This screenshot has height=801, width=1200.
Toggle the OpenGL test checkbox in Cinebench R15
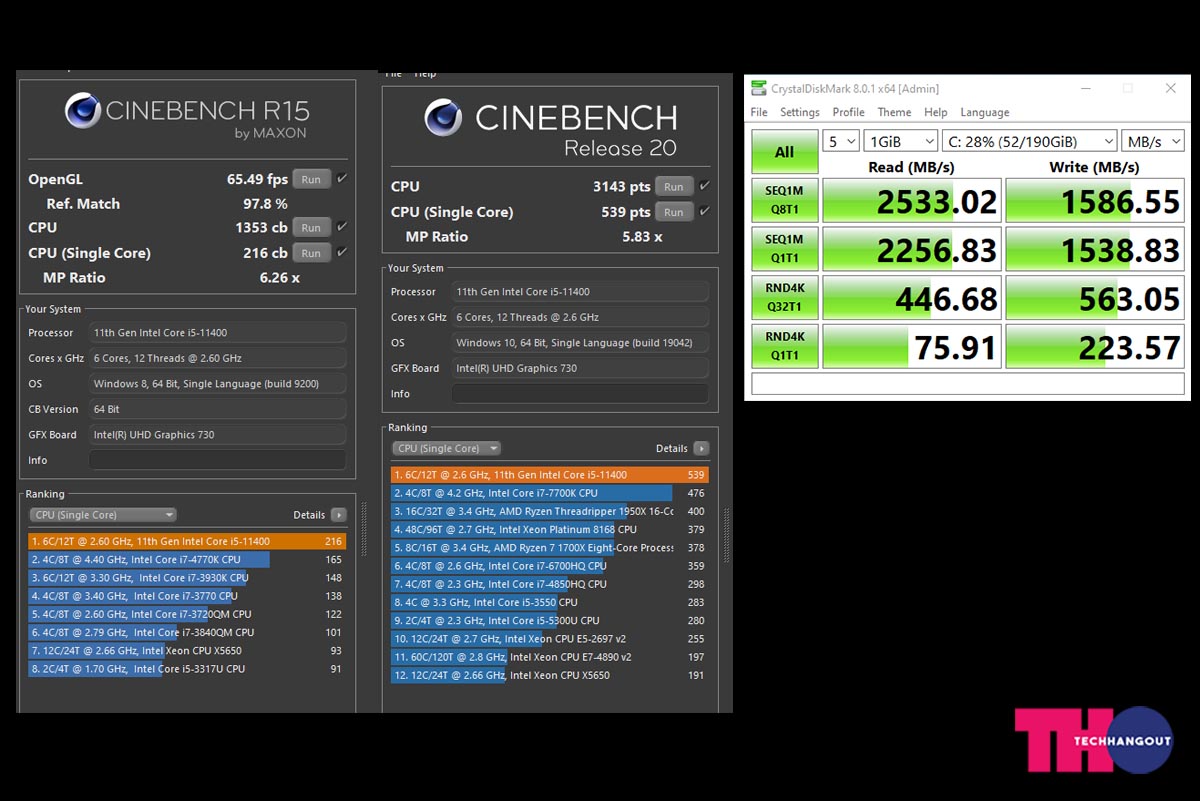click(x=342, y=179)
